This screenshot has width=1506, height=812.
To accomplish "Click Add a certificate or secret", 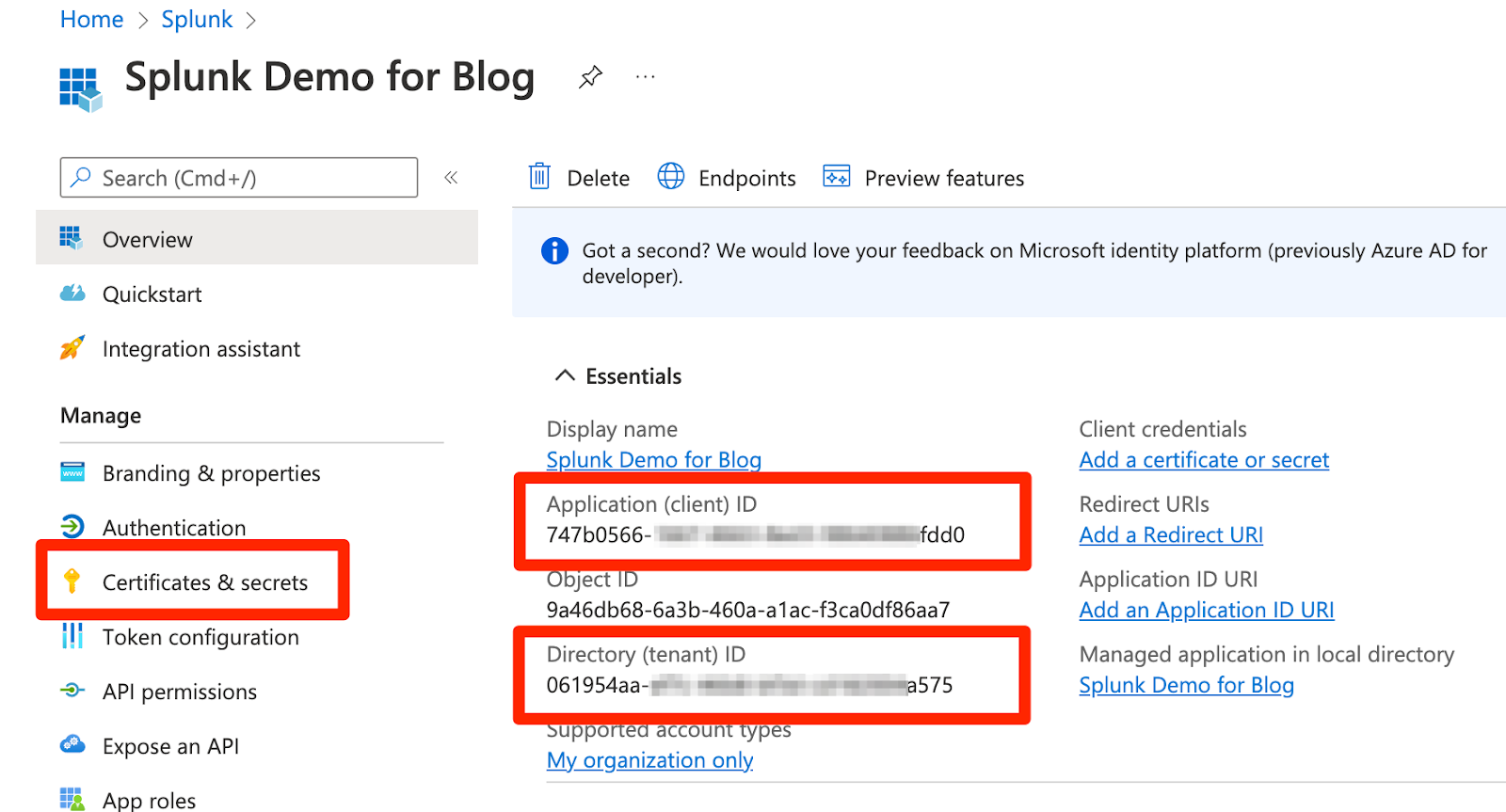I will (x=1204, y=460).
